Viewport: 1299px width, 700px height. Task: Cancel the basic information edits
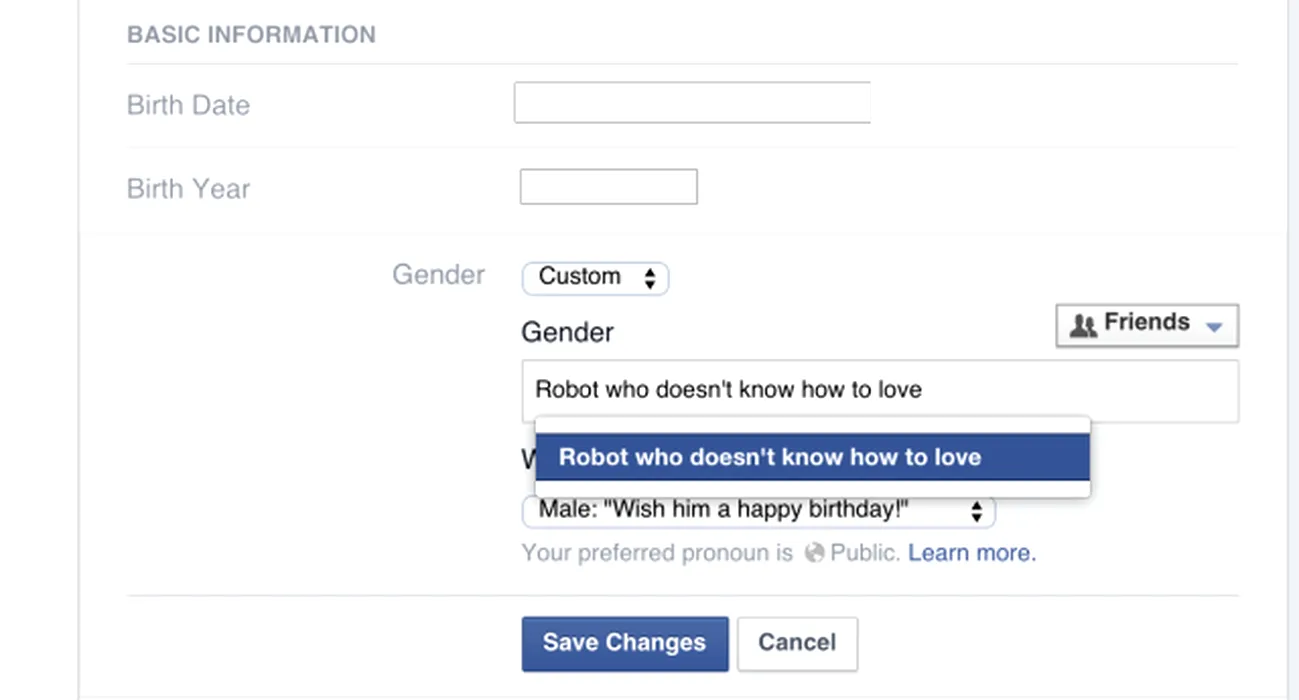coord(797,642)
